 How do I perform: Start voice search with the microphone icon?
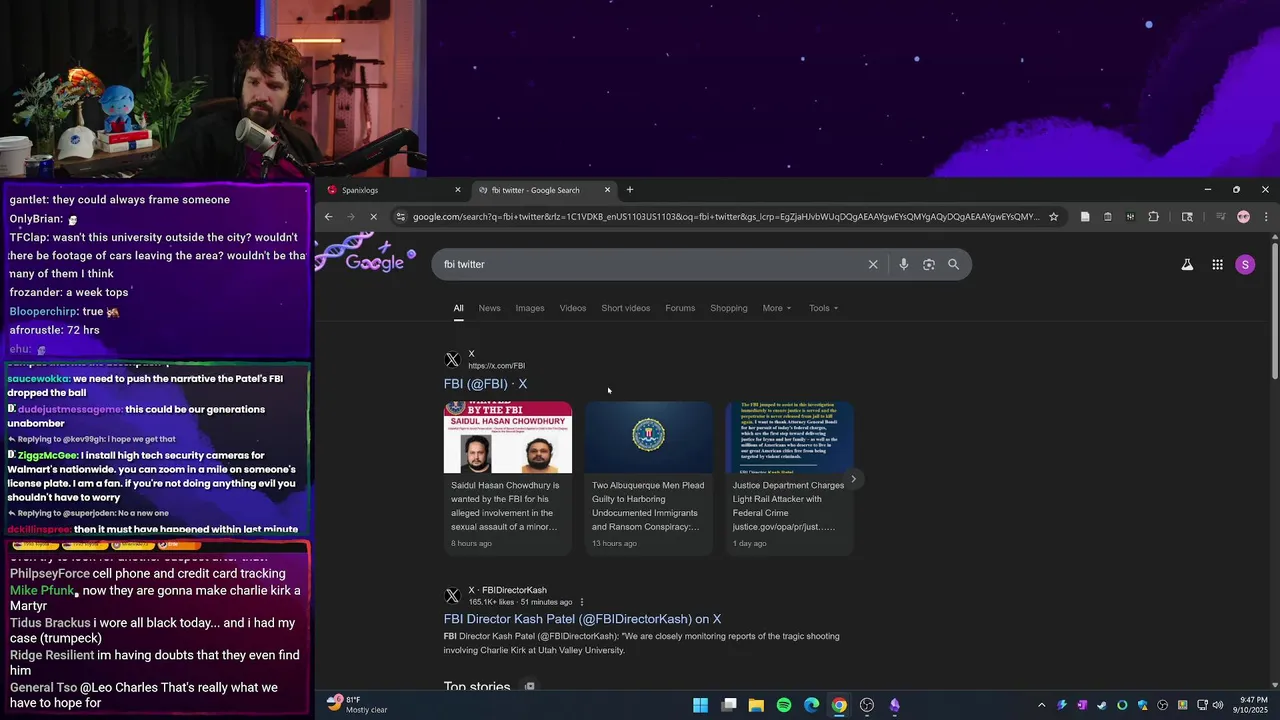tap(903, 264)
